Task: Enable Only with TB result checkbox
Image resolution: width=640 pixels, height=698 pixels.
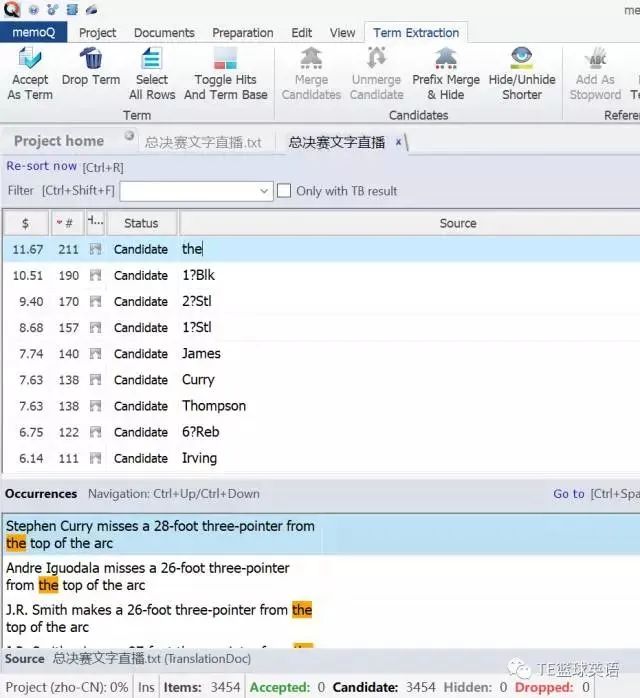Action: [x=284, y=191]
